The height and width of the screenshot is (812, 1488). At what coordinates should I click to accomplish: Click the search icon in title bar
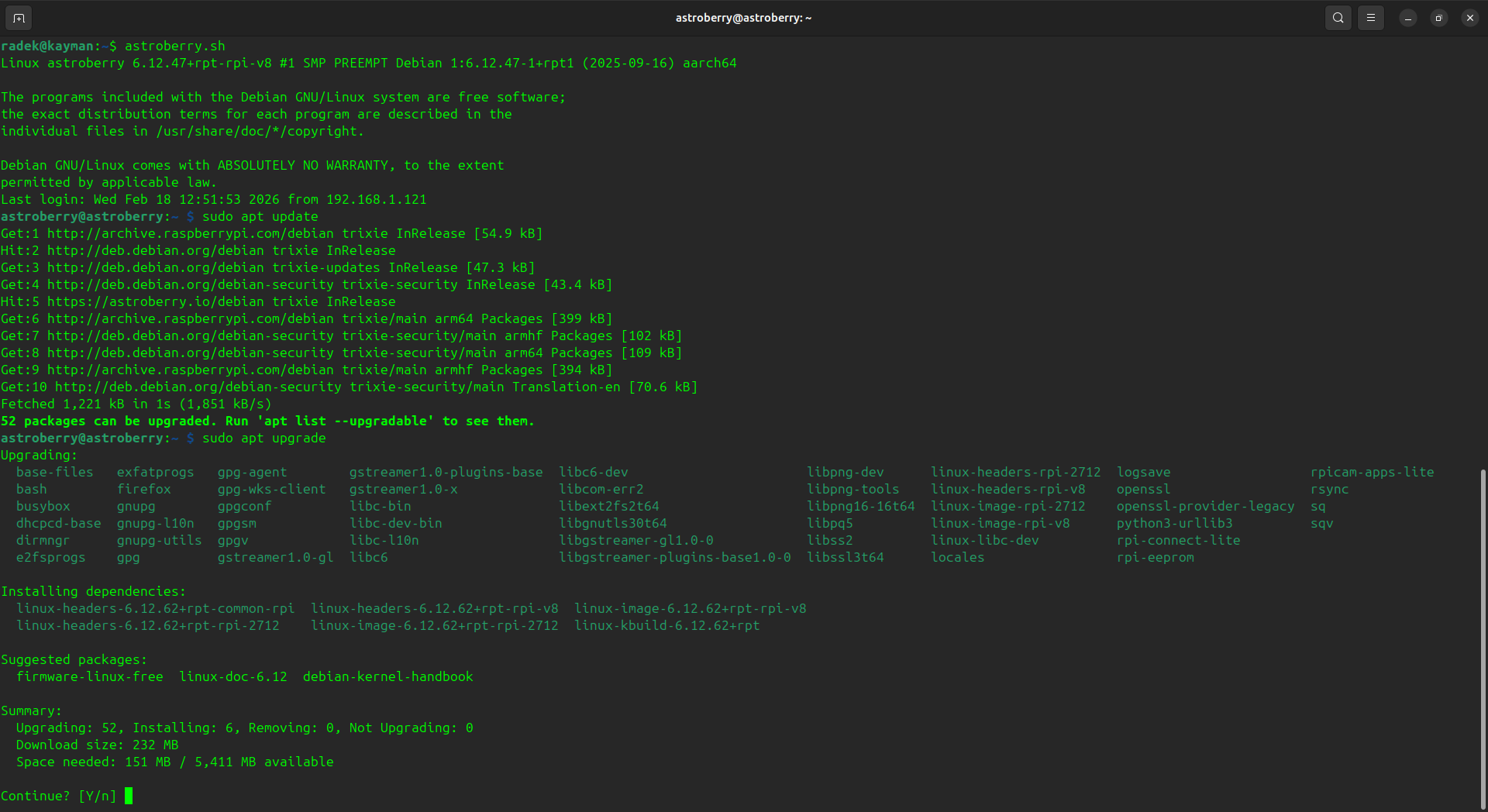(1338, 18)
